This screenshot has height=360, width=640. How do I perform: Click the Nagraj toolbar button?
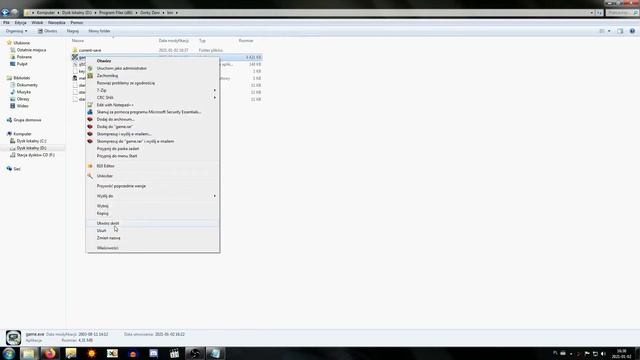73,31
